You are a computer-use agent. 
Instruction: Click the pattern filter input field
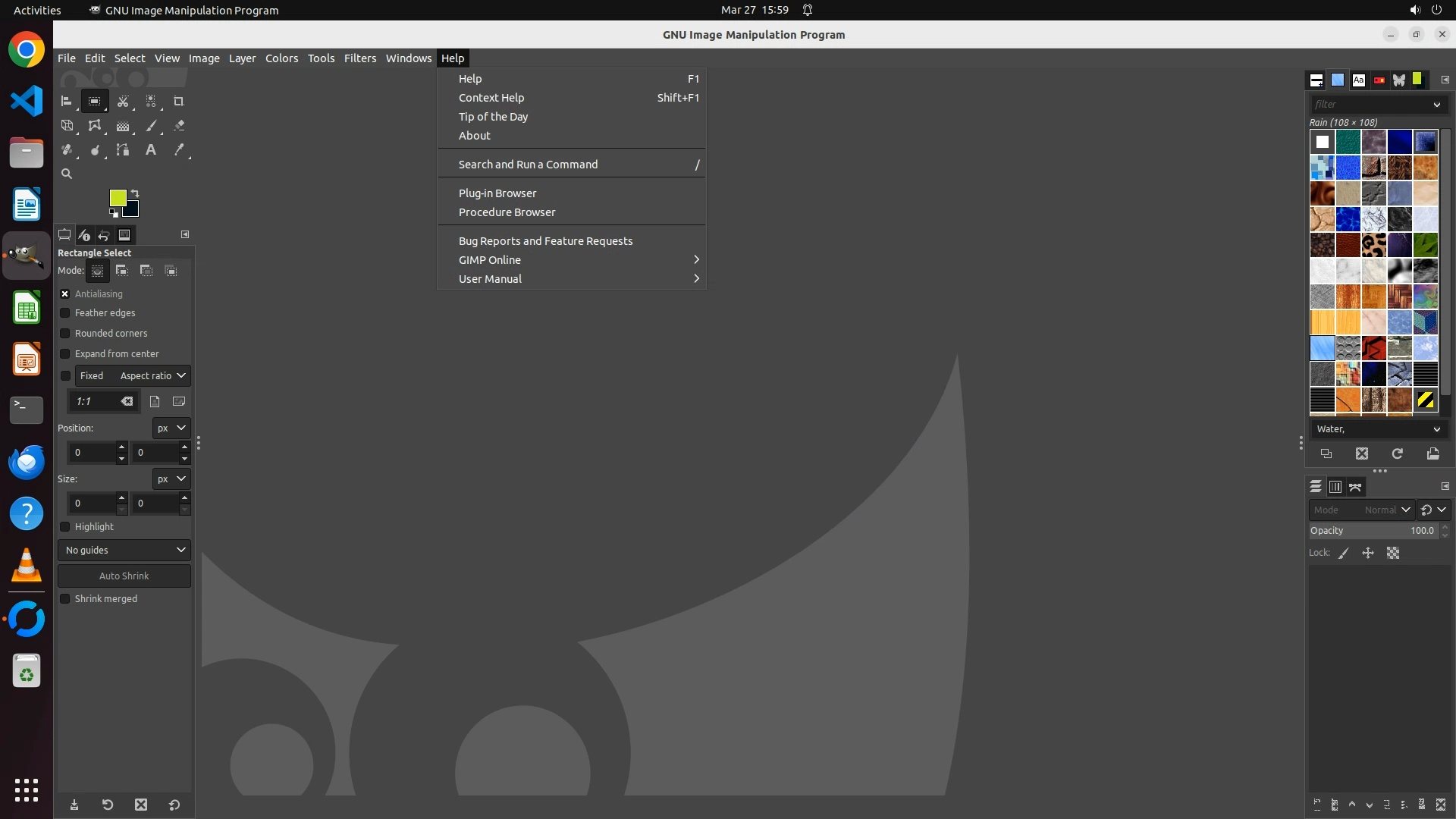point(1369,104)
